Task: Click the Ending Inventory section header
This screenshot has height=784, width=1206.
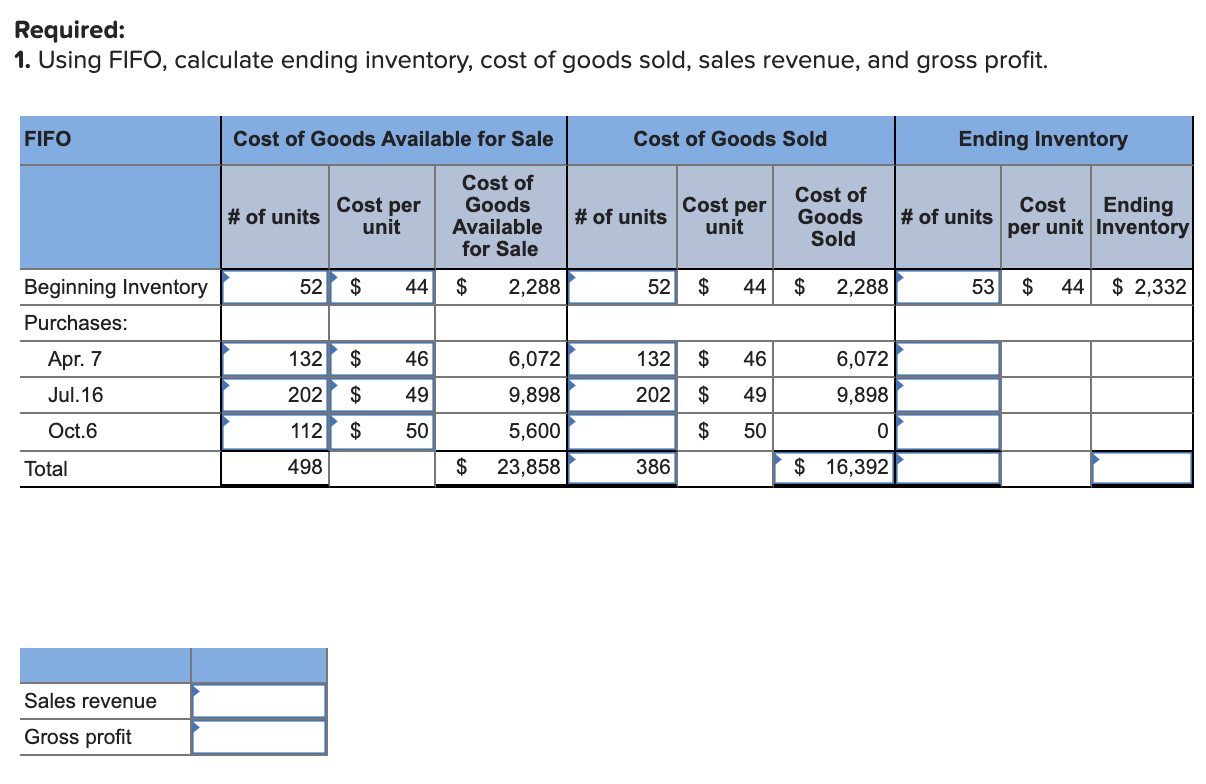Action: [x=1043, y=140]
